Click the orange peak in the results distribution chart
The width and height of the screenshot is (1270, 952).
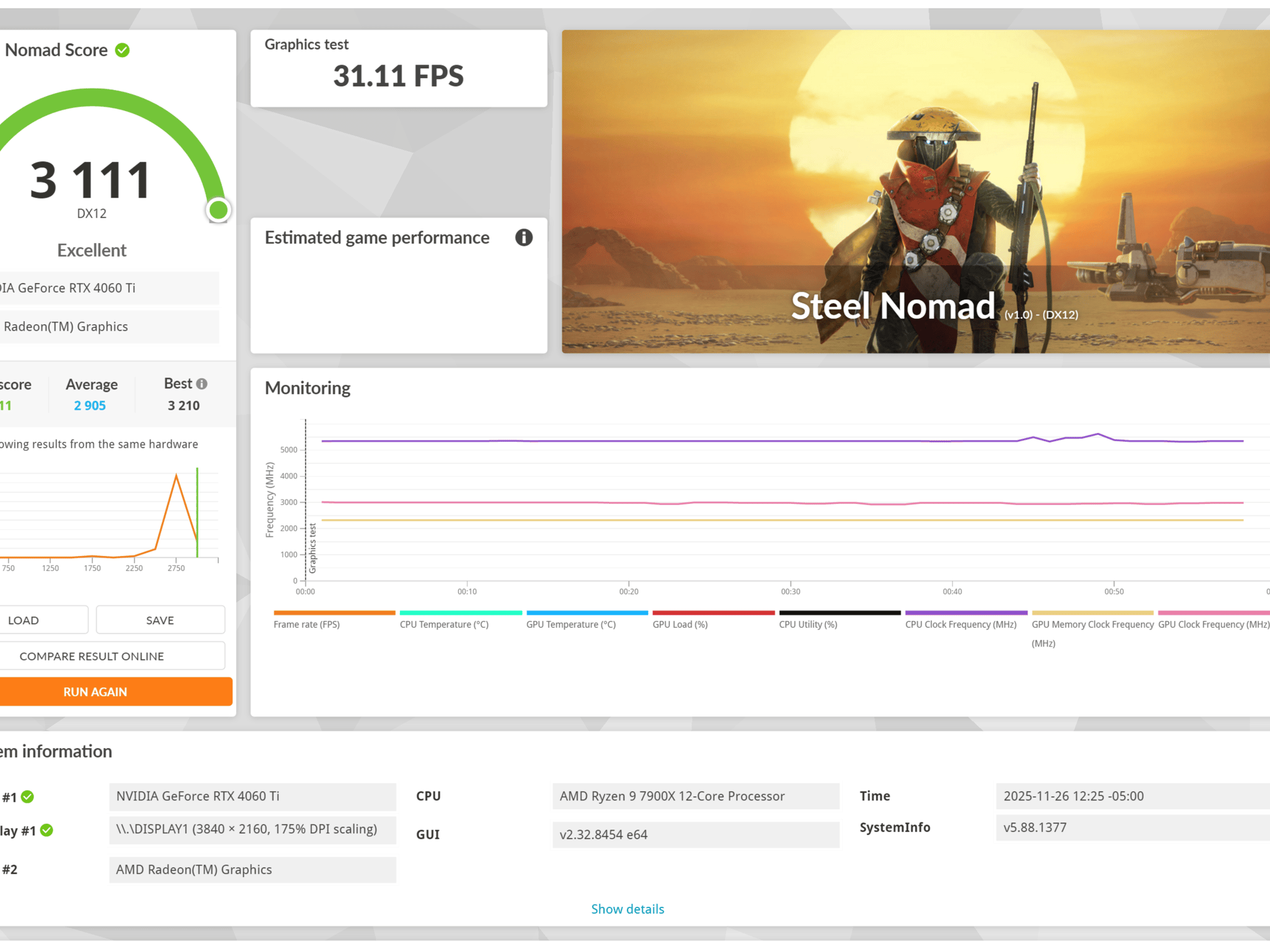(176, 476)
